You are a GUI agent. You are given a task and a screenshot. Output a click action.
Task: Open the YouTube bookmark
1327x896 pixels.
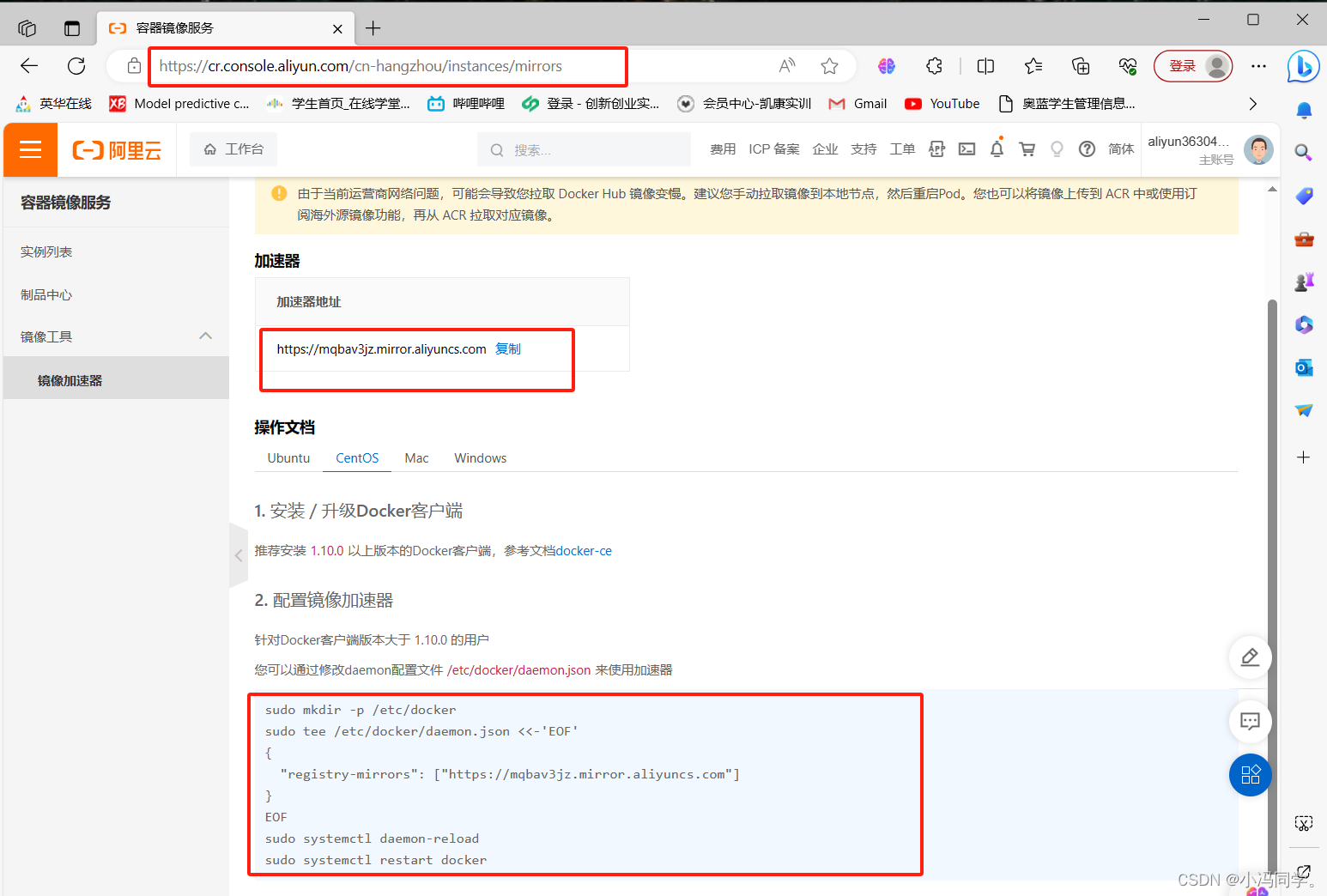(942, 104)
